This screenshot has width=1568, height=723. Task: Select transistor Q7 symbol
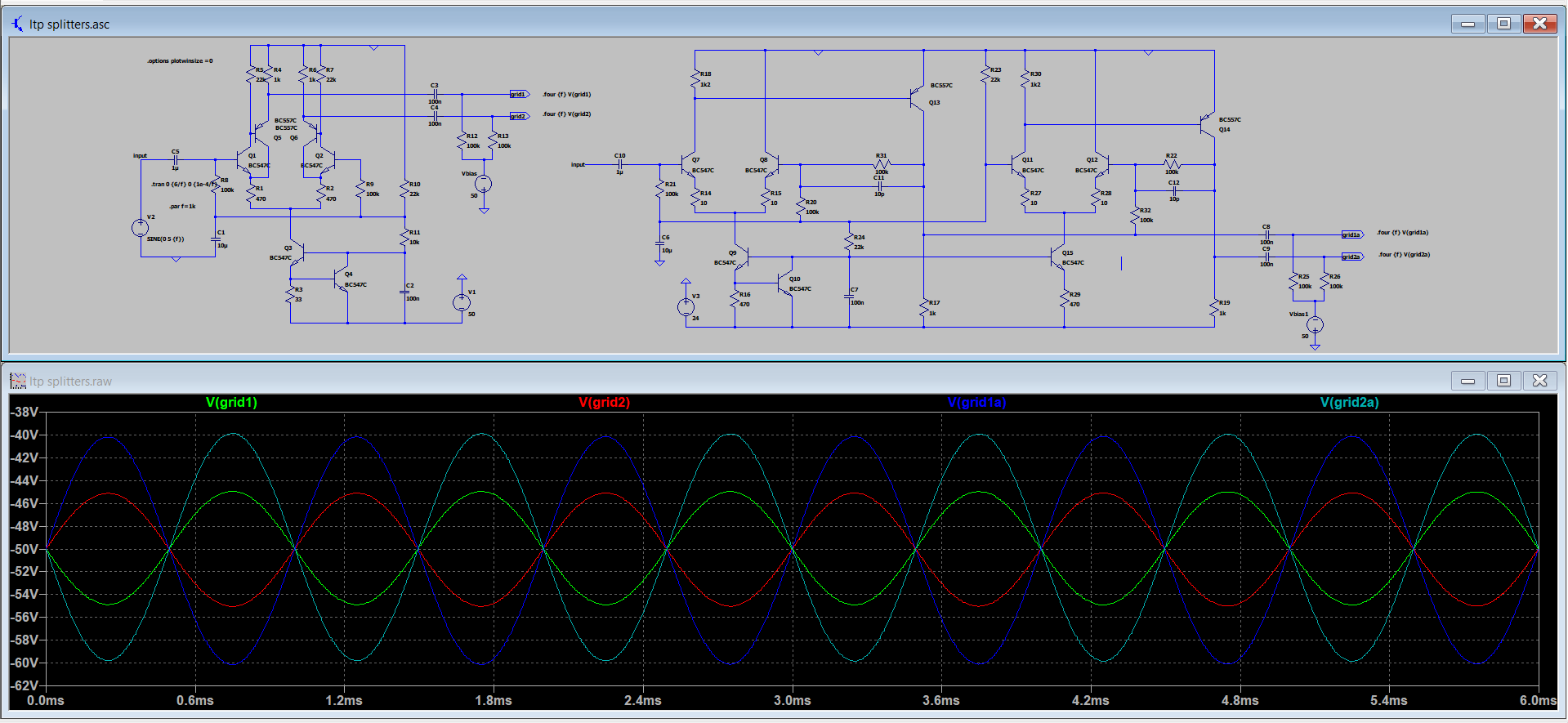[689, 164]
